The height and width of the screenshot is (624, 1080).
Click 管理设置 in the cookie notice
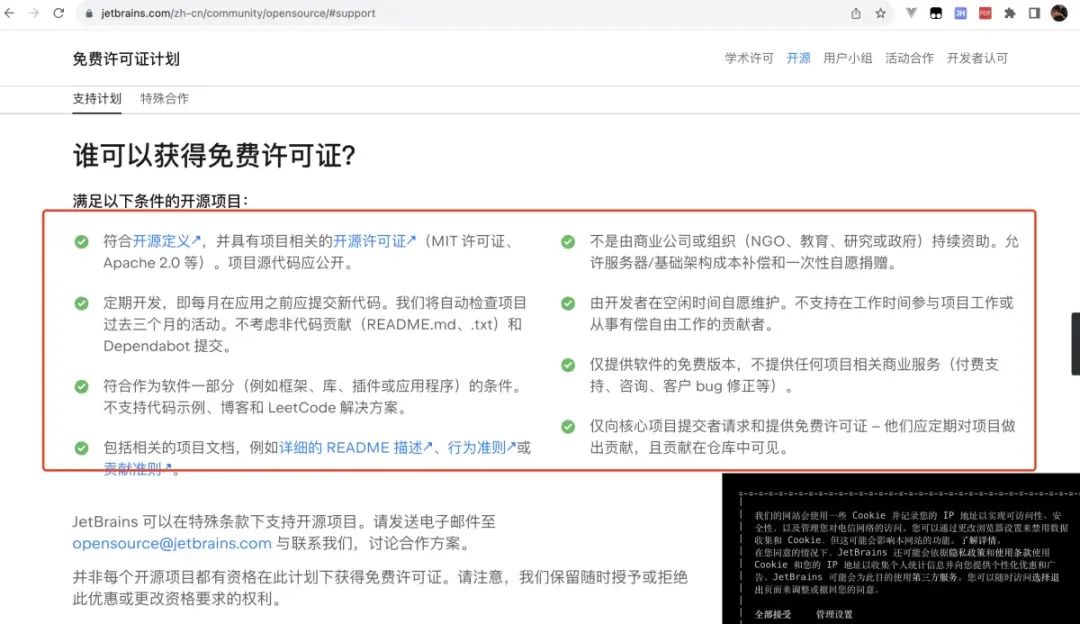[834, 614]
